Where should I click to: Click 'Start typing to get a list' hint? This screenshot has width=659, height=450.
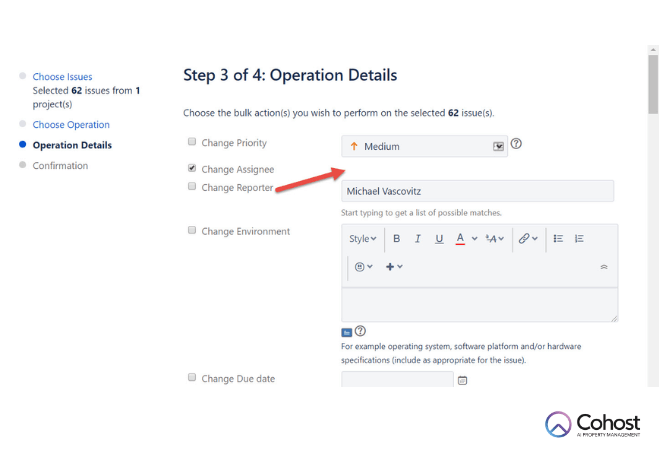421,213
